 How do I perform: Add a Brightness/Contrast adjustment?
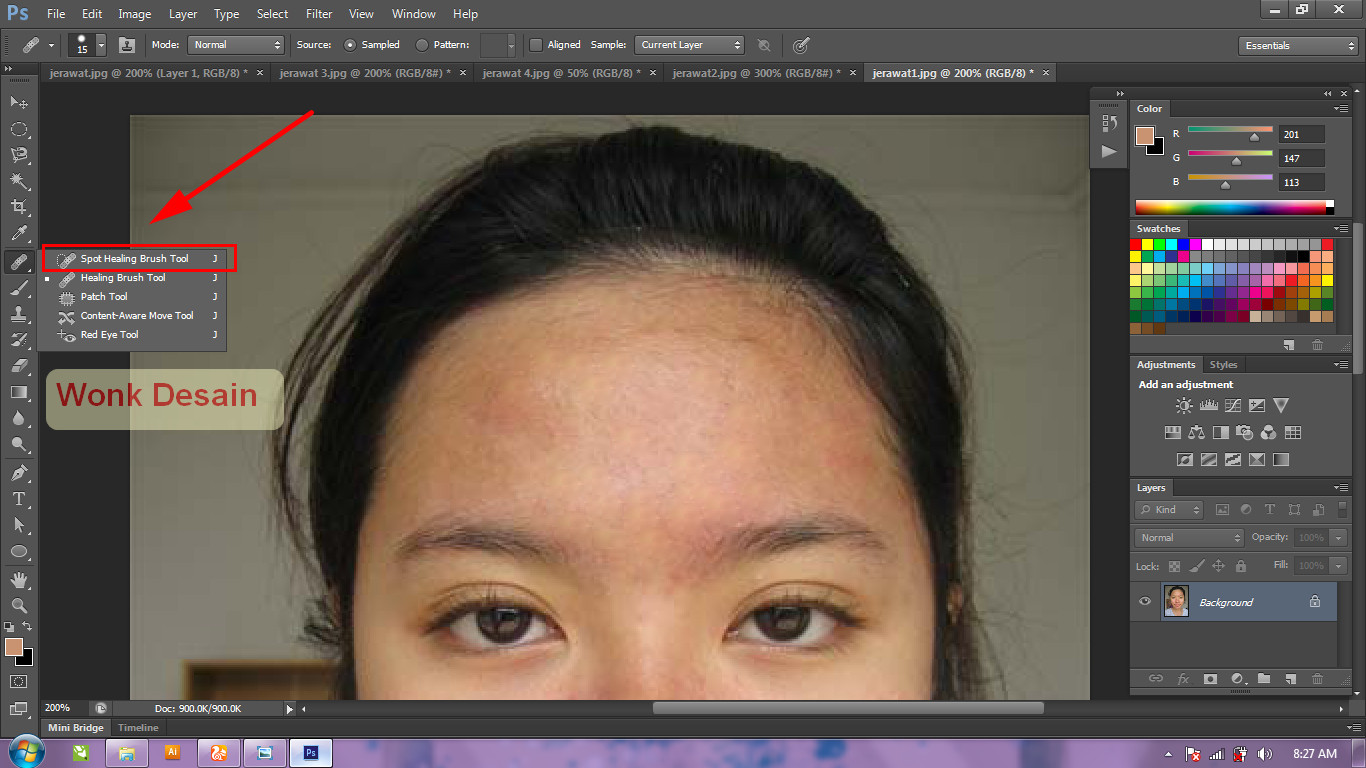(x=1184, y=405)
